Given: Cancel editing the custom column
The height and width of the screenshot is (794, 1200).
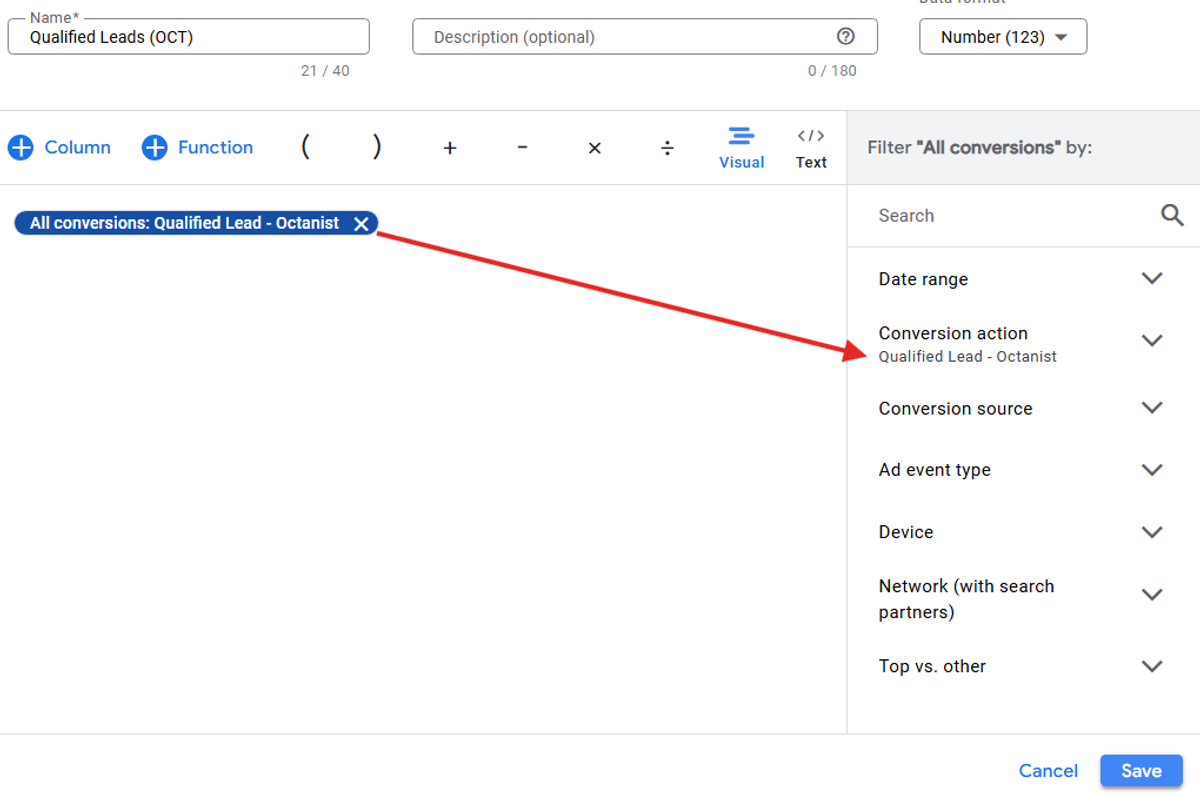Looking at the screenshot, I should [1048, 770].
